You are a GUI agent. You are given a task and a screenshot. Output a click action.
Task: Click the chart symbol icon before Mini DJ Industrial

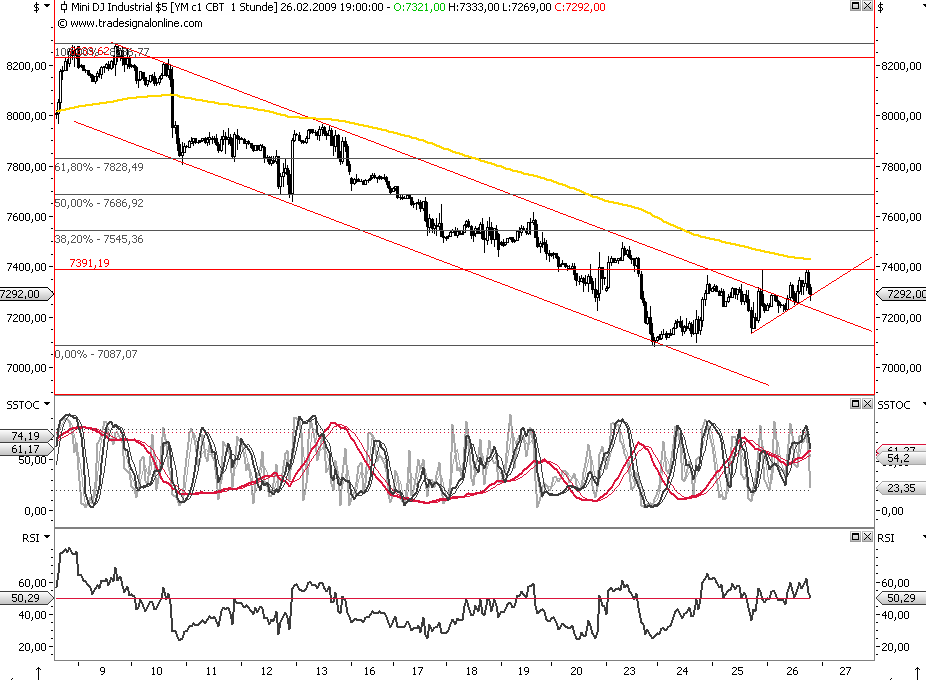[64, 7]
